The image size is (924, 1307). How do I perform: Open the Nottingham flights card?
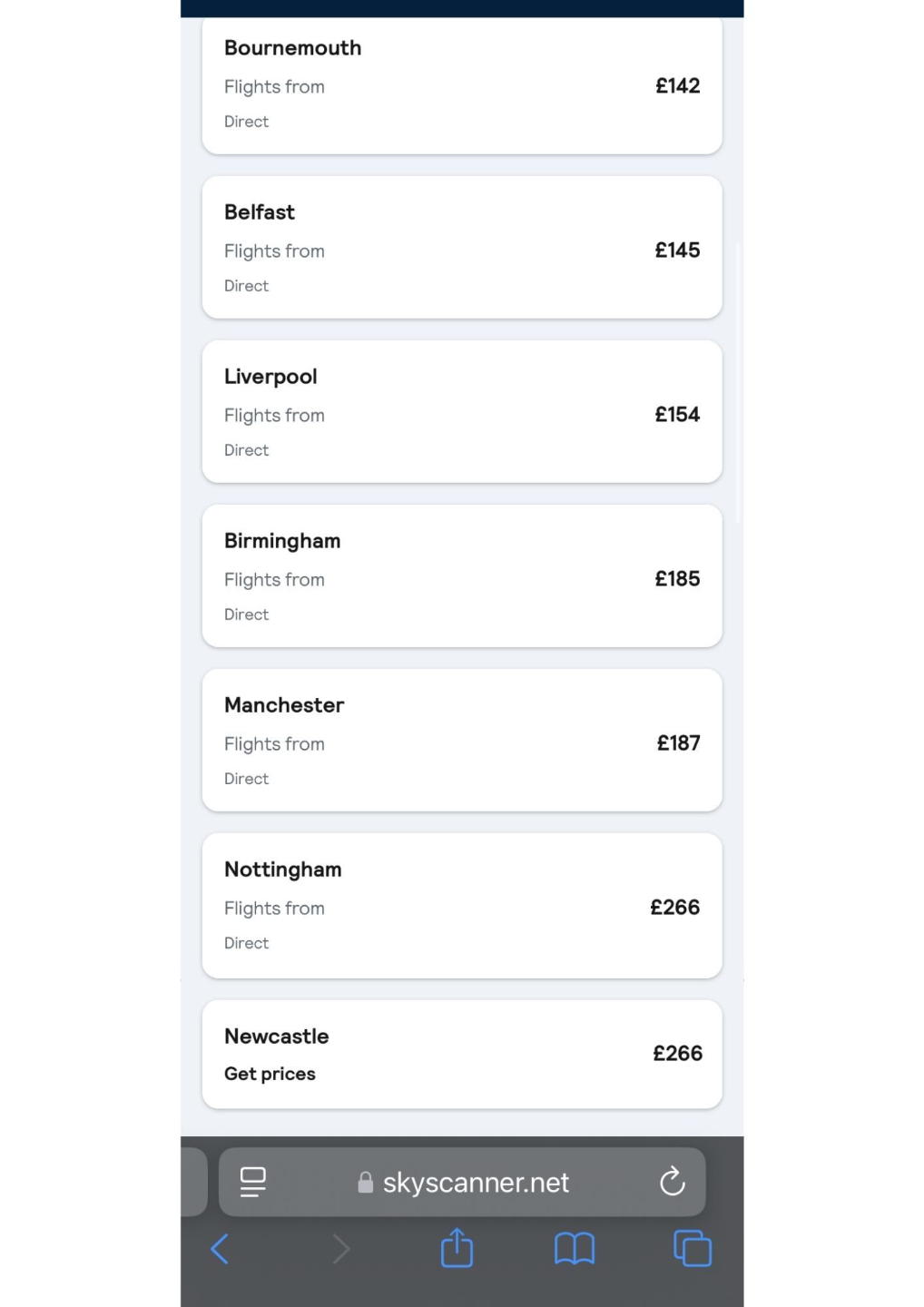(x=461, y=905)
